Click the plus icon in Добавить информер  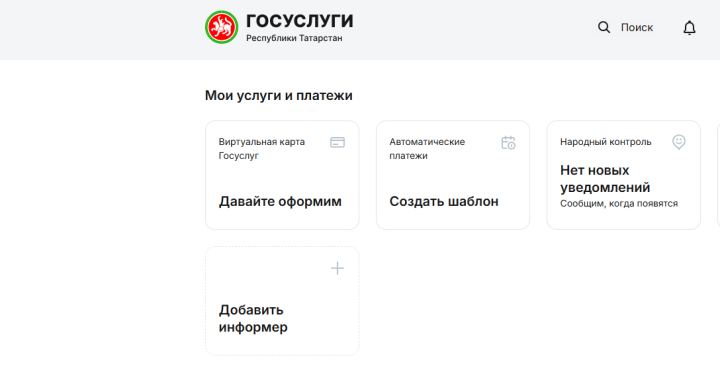pyautogui.click(x=337, y=268)
